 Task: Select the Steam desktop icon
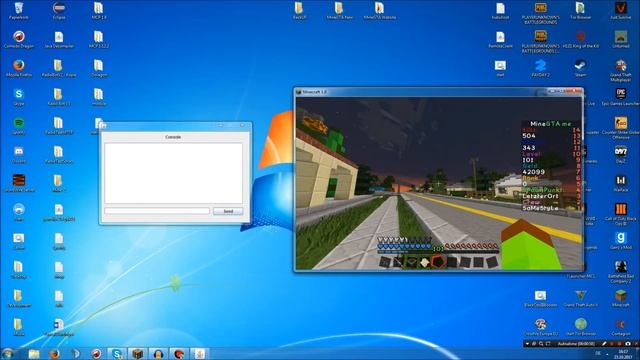tap(580, 69)
